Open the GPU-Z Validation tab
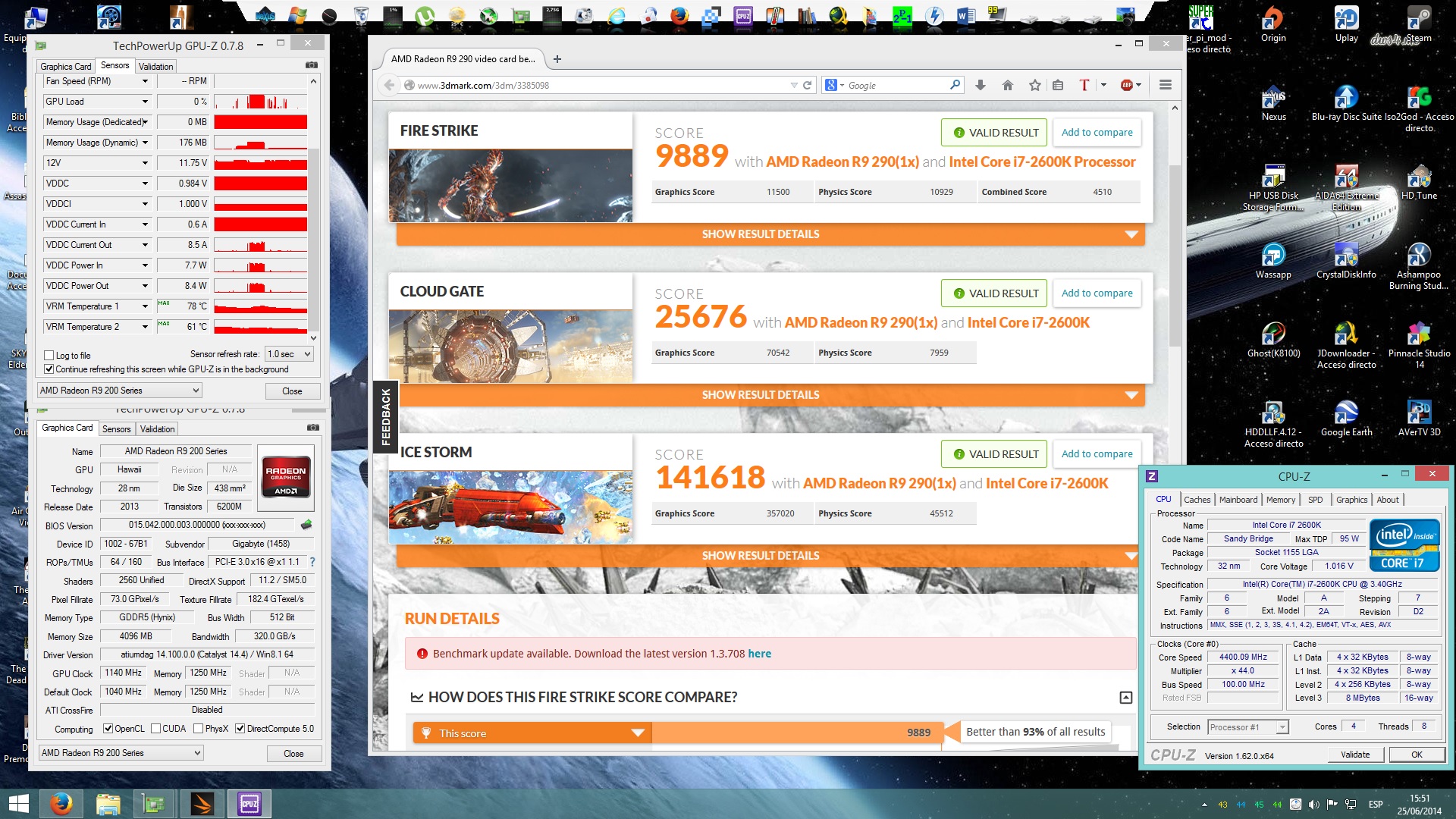This screenshot has height=819, width=1456. point(155,66)
